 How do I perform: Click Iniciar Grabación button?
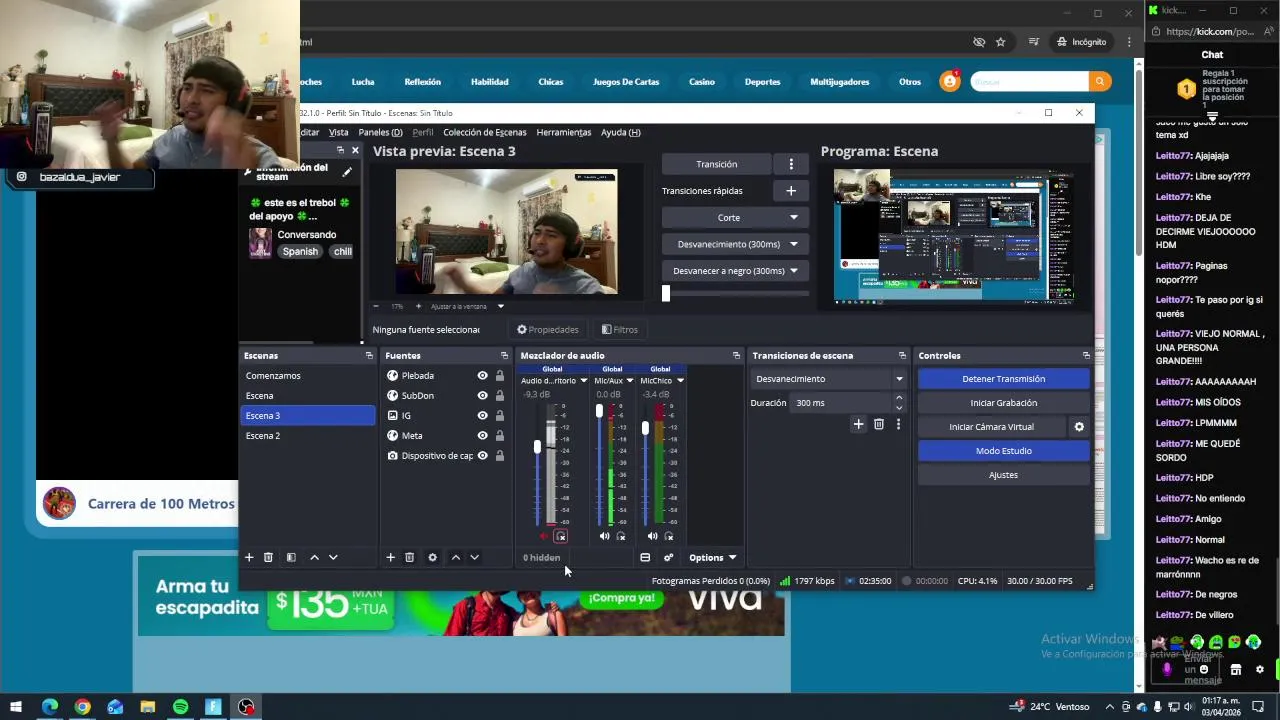coord(1003,403)
